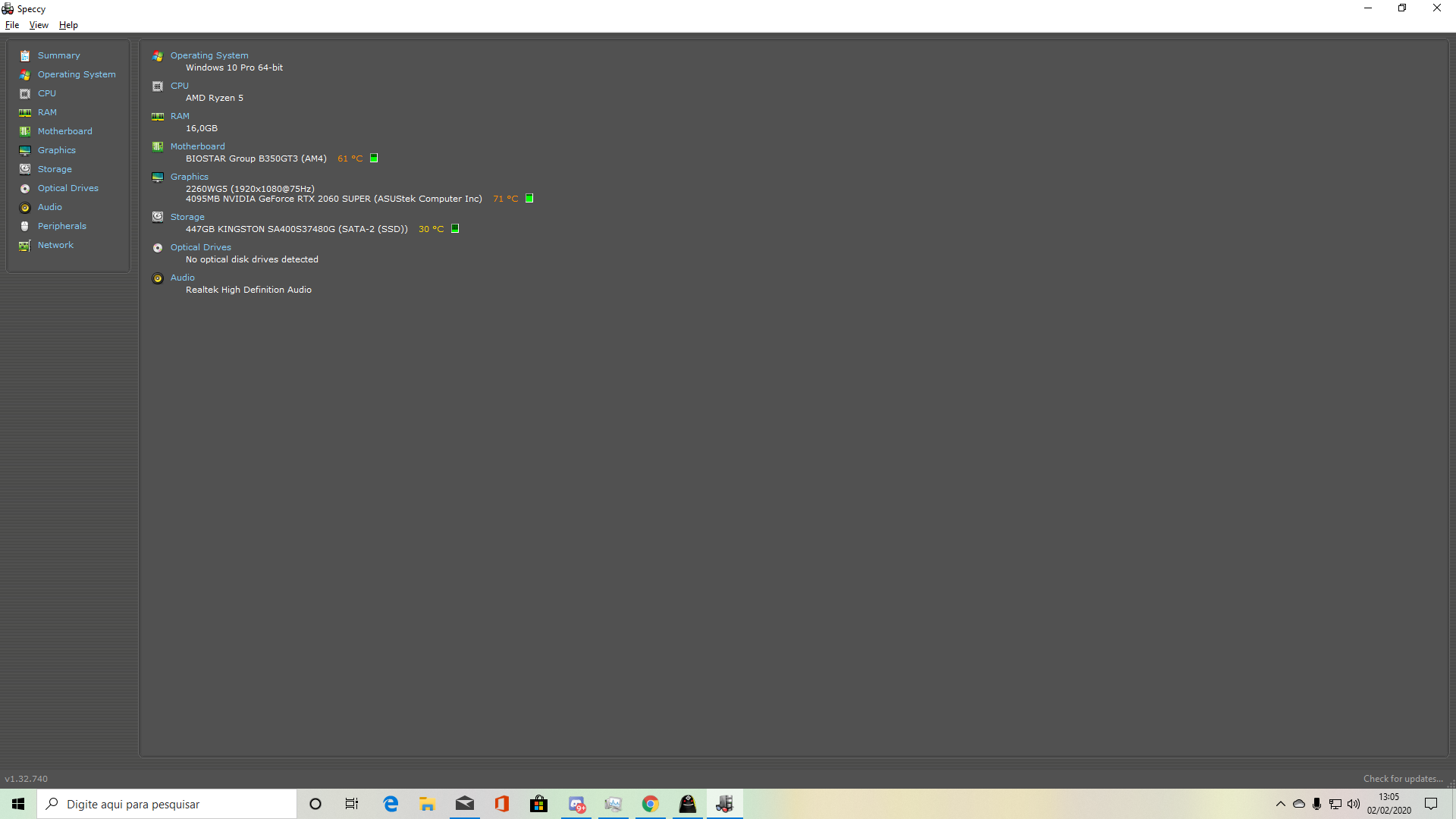Click the CPU heading link in main panel
The width and height of the screenshot is (1456, 819).
click(180, 86)
